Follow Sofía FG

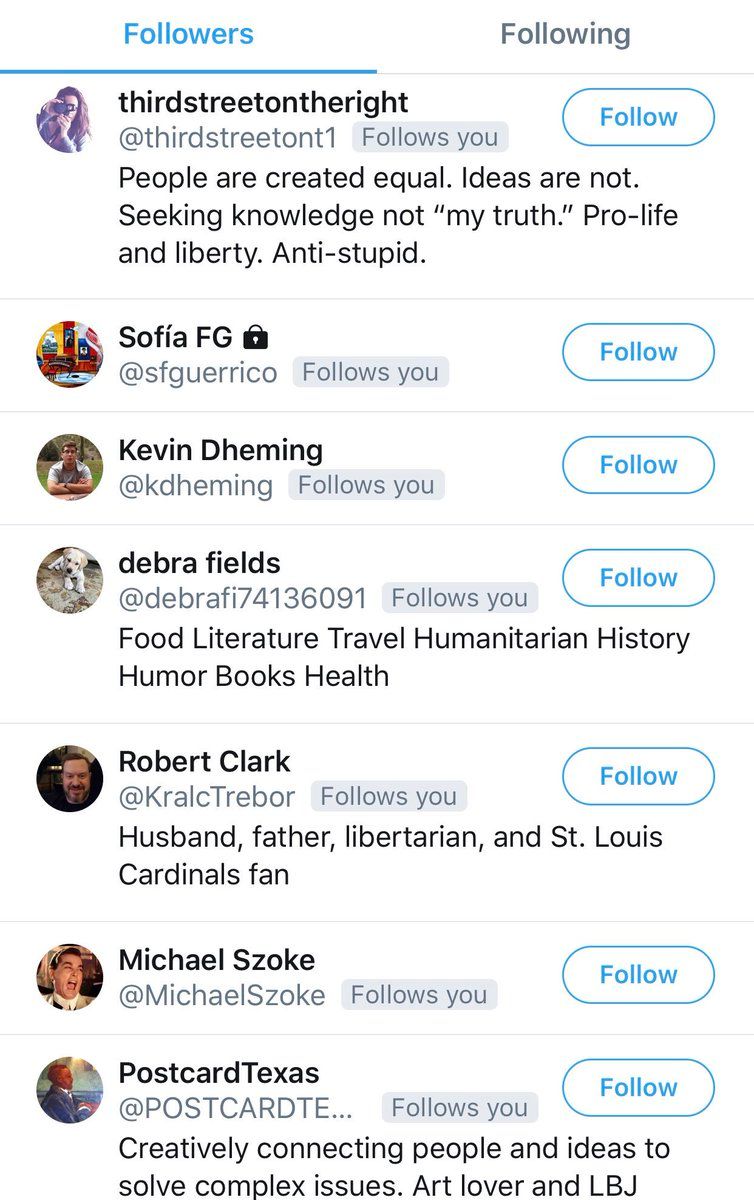point(638,352)
